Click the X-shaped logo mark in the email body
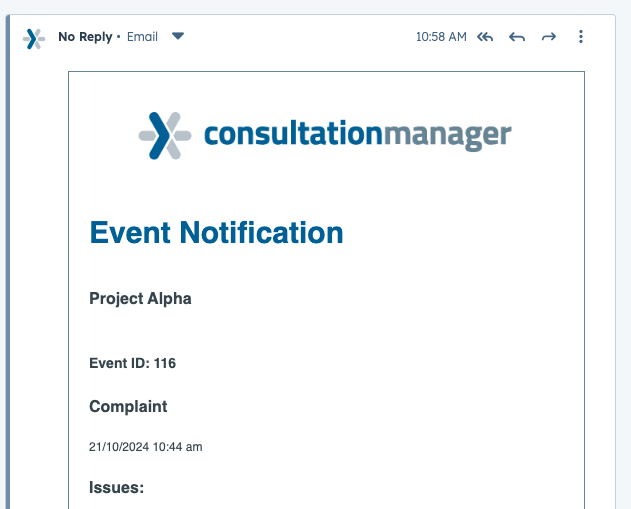 point(164,135)
